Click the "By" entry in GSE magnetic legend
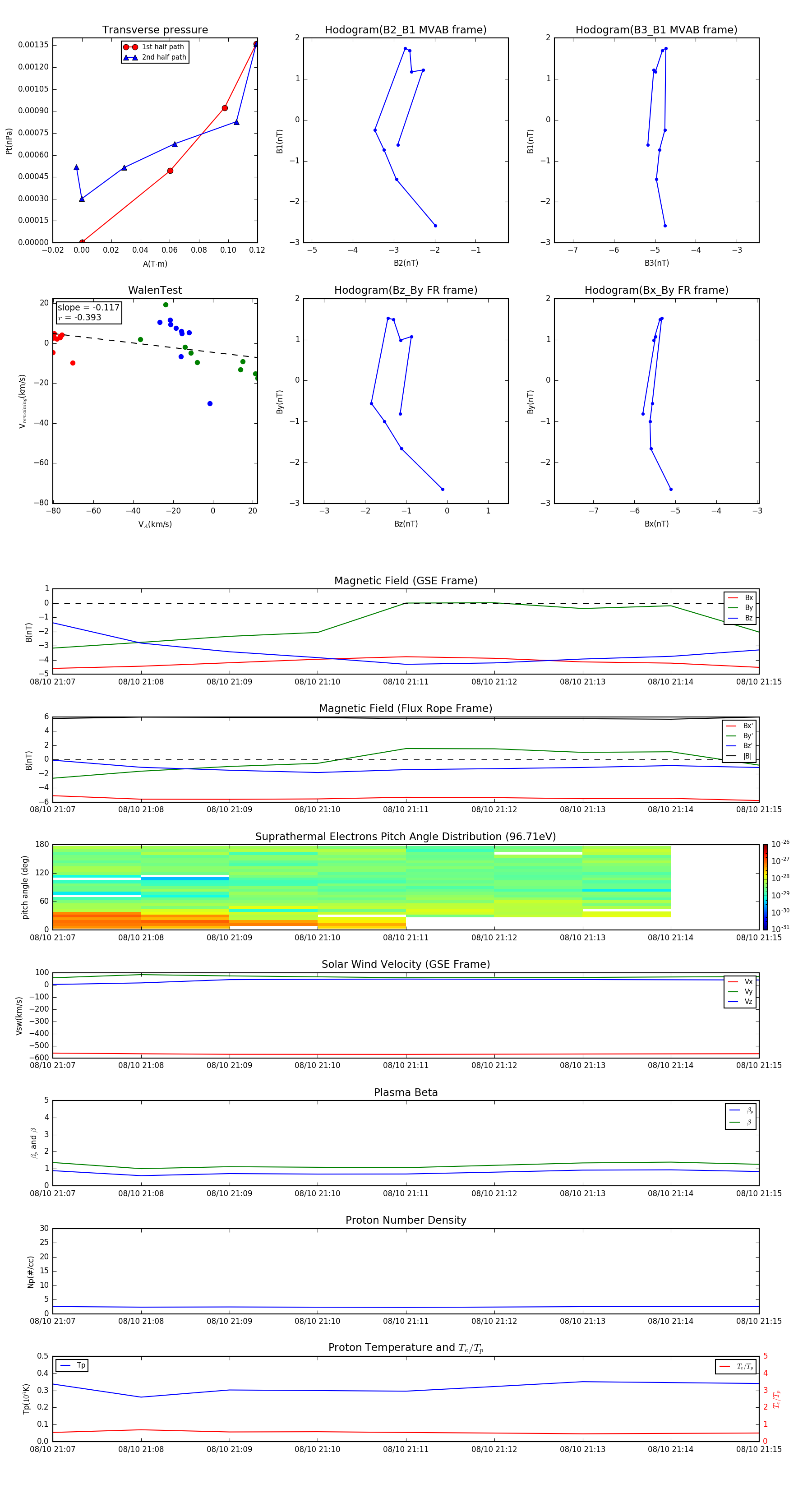Viewport: 812px width, 1489px height. (x=741, y=608)
